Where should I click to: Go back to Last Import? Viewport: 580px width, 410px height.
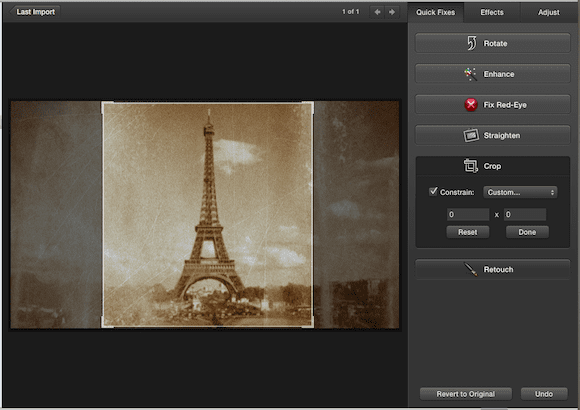(x=35, y=12)
